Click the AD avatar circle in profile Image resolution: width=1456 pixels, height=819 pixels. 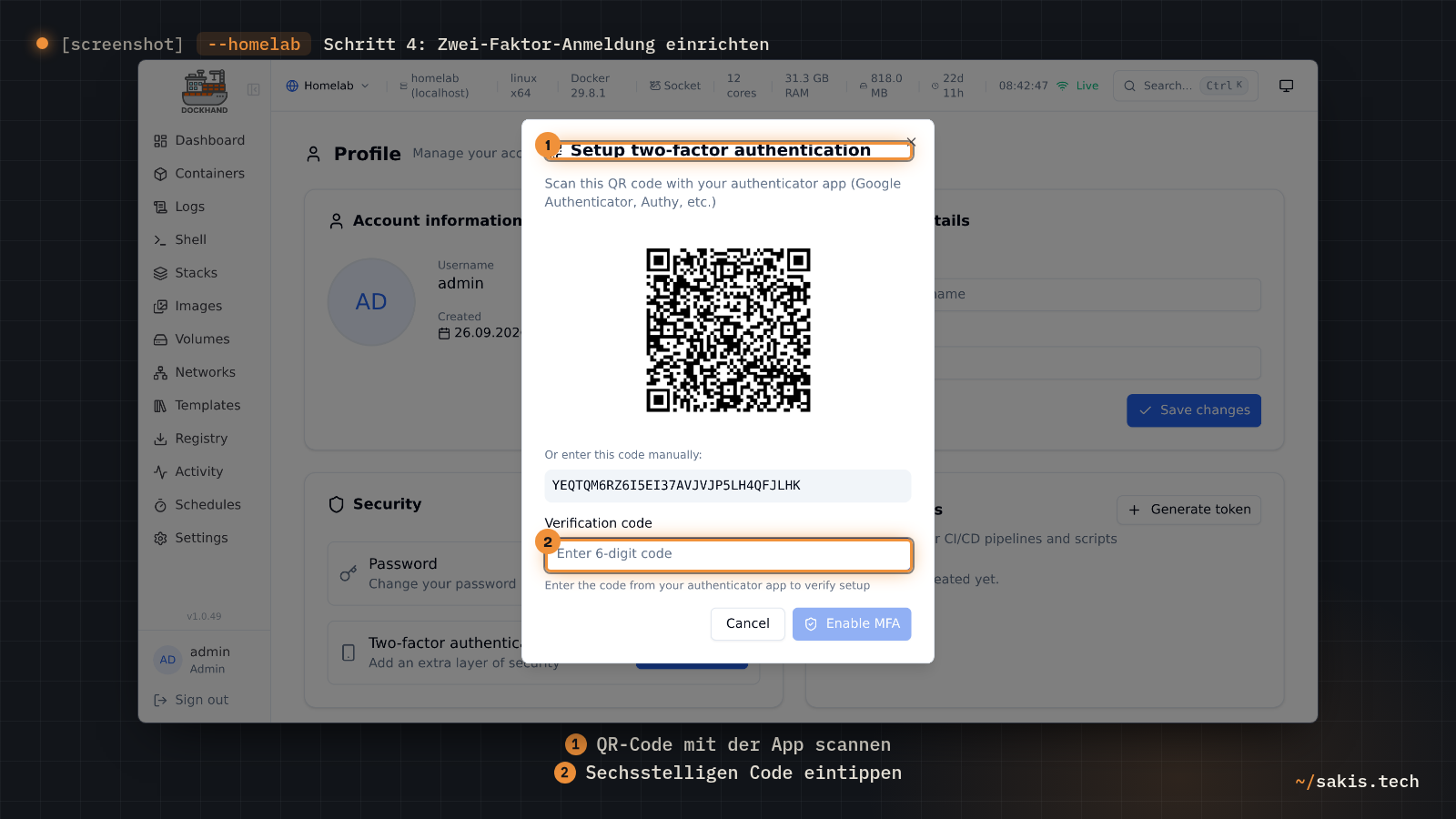371,302
